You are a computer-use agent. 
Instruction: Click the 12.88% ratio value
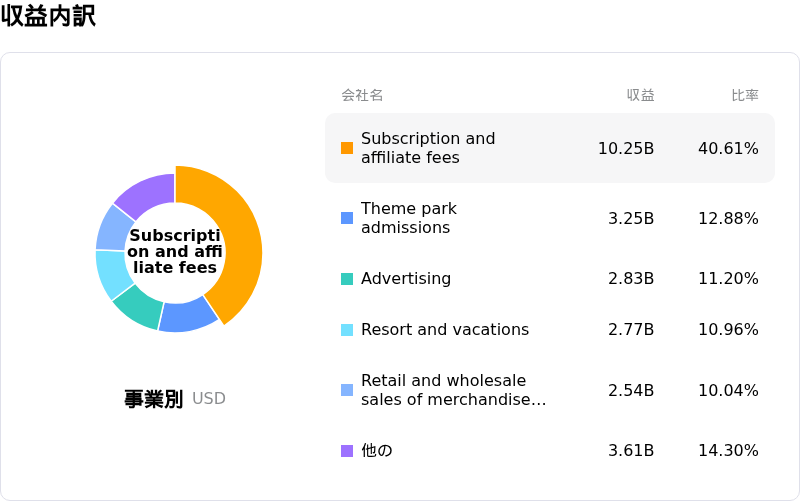pyautogui.click(x=728, y=218)
